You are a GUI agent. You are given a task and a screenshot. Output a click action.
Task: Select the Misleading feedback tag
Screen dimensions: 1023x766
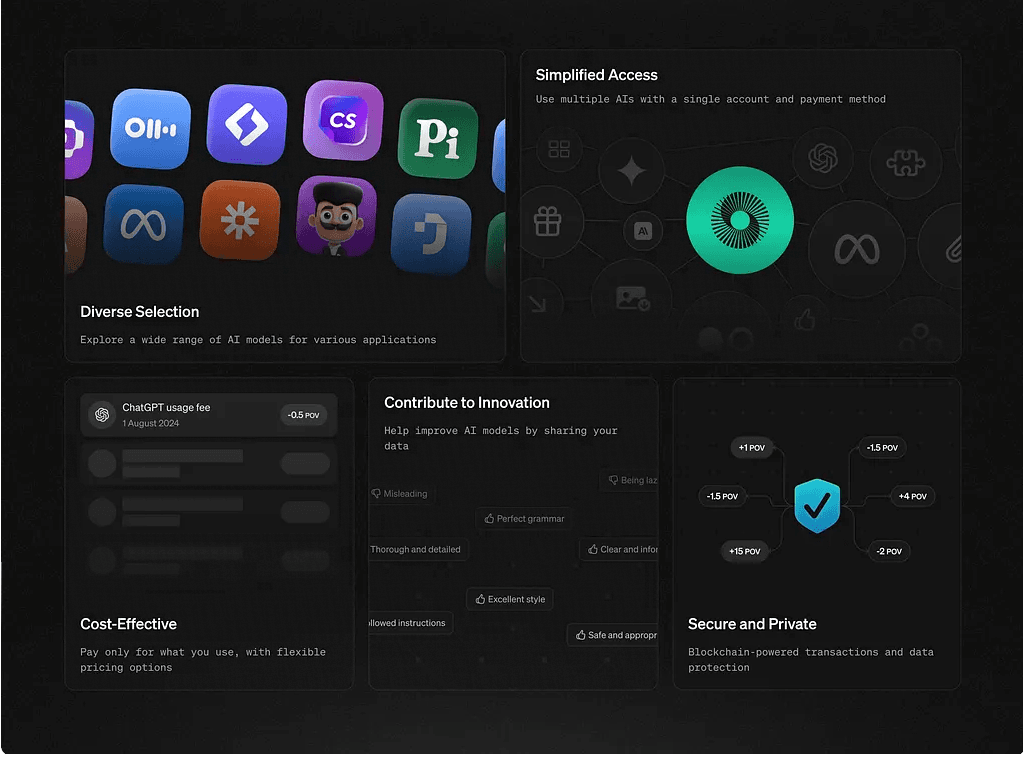(x=400, y=494)
